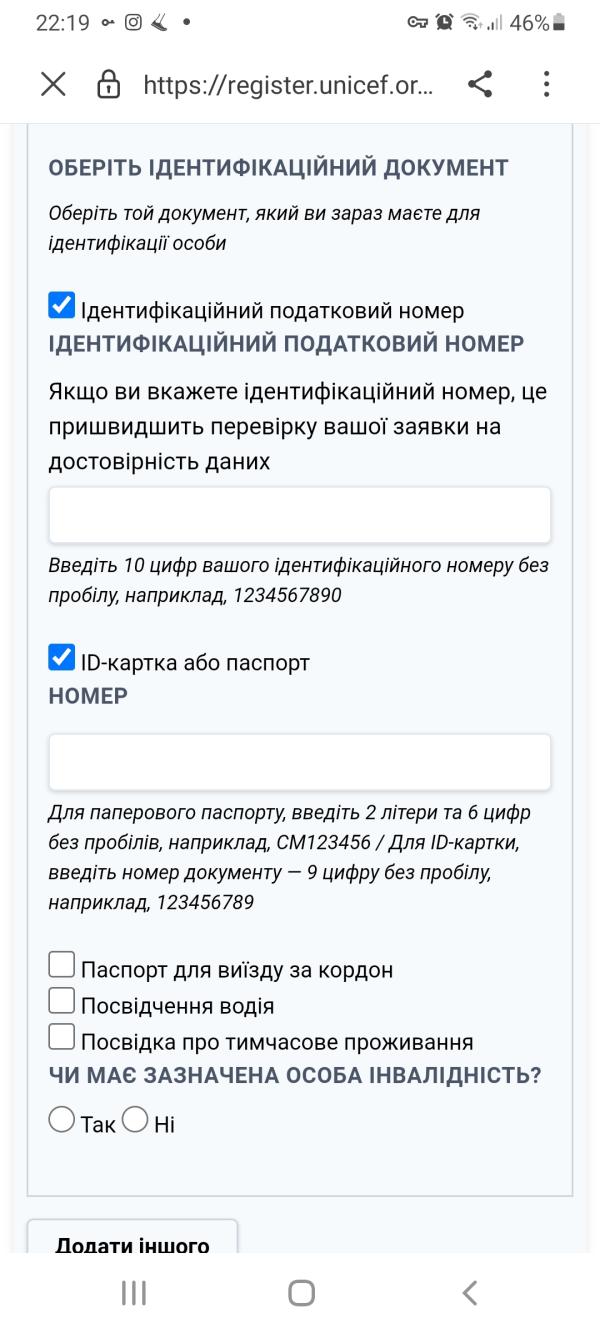Tap the Android back arrow

[469, 1292]
